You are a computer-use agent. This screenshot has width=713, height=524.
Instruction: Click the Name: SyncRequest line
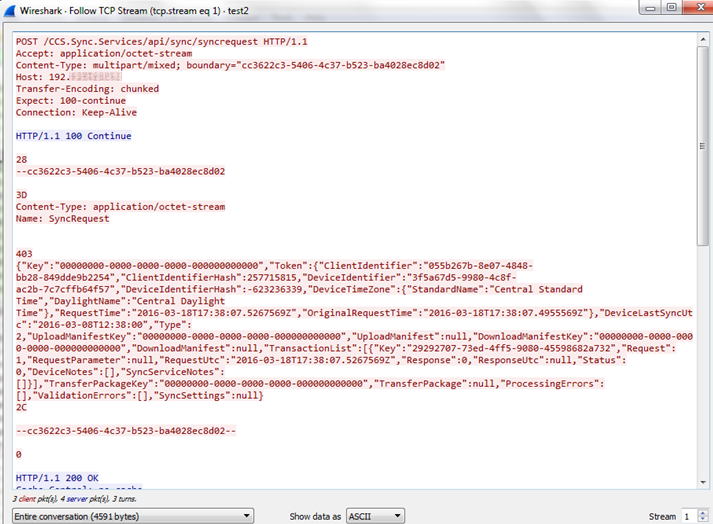pyautogui.click(x=62, y=218)
